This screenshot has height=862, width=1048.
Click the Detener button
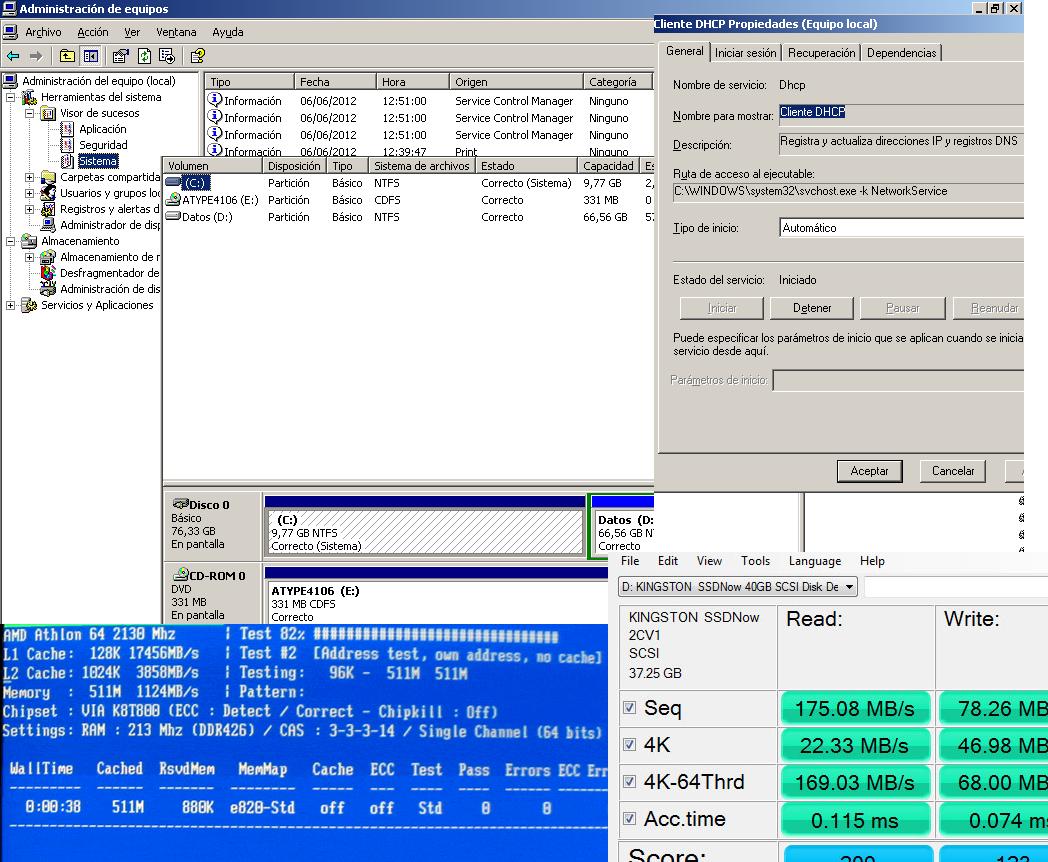click(811, 308)
